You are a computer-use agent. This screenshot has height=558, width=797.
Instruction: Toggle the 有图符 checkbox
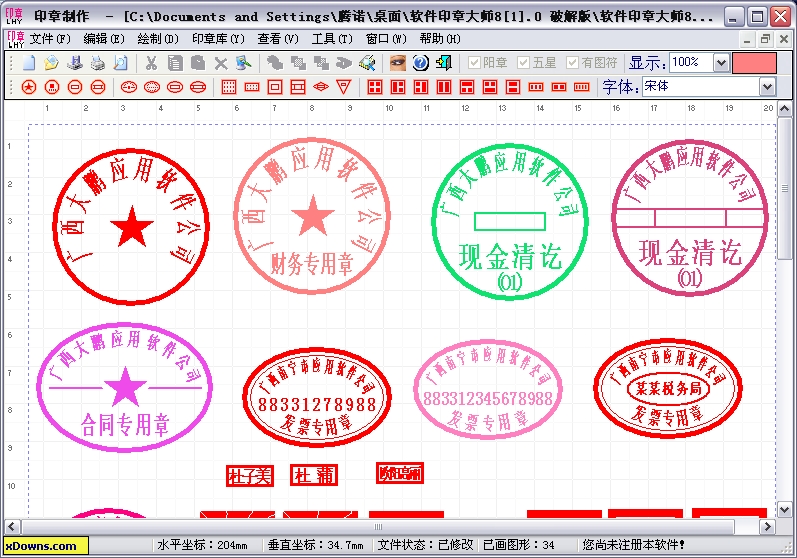[573, 62]
